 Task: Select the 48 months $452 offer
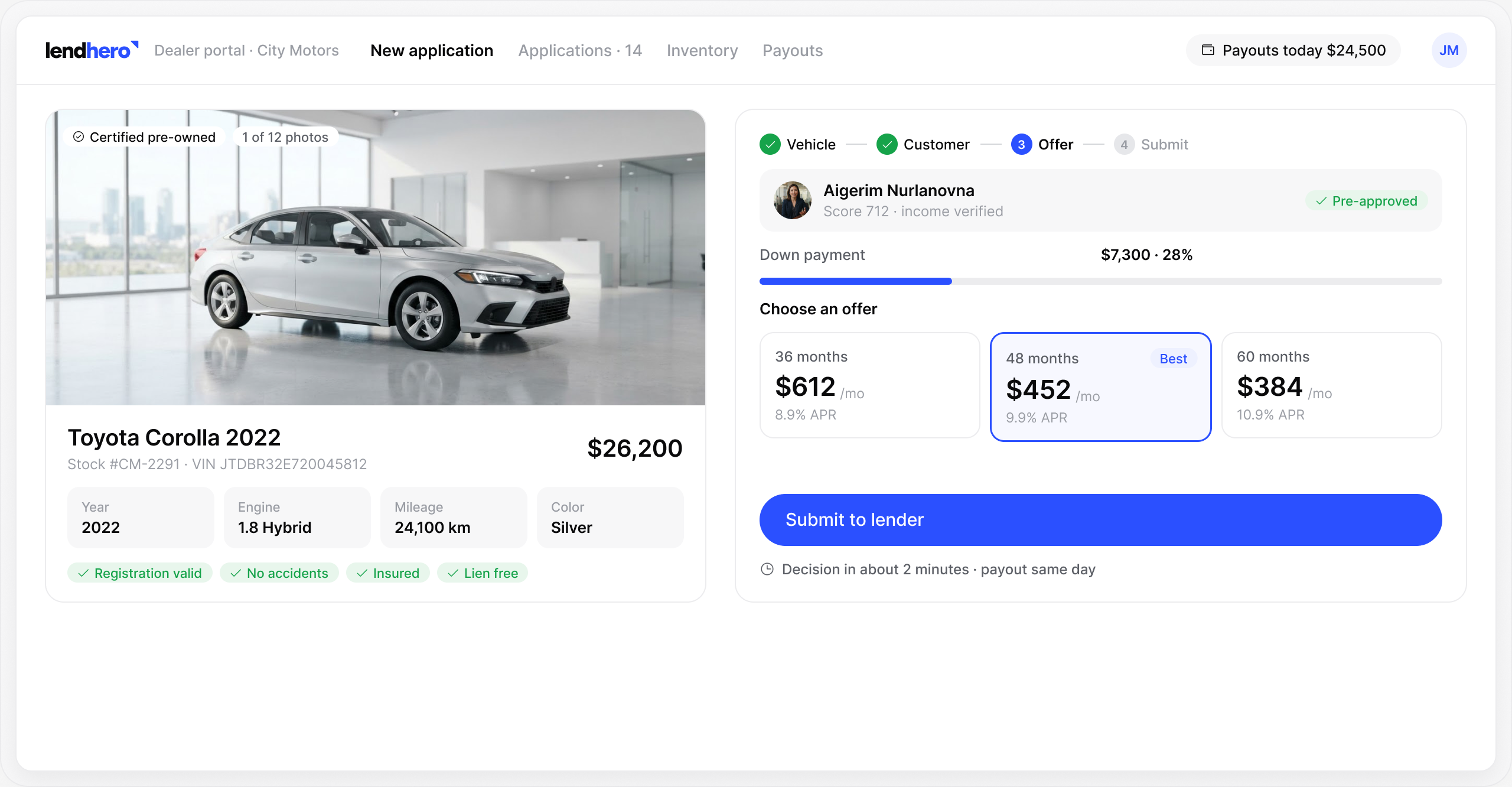[x=1100, y=386]
